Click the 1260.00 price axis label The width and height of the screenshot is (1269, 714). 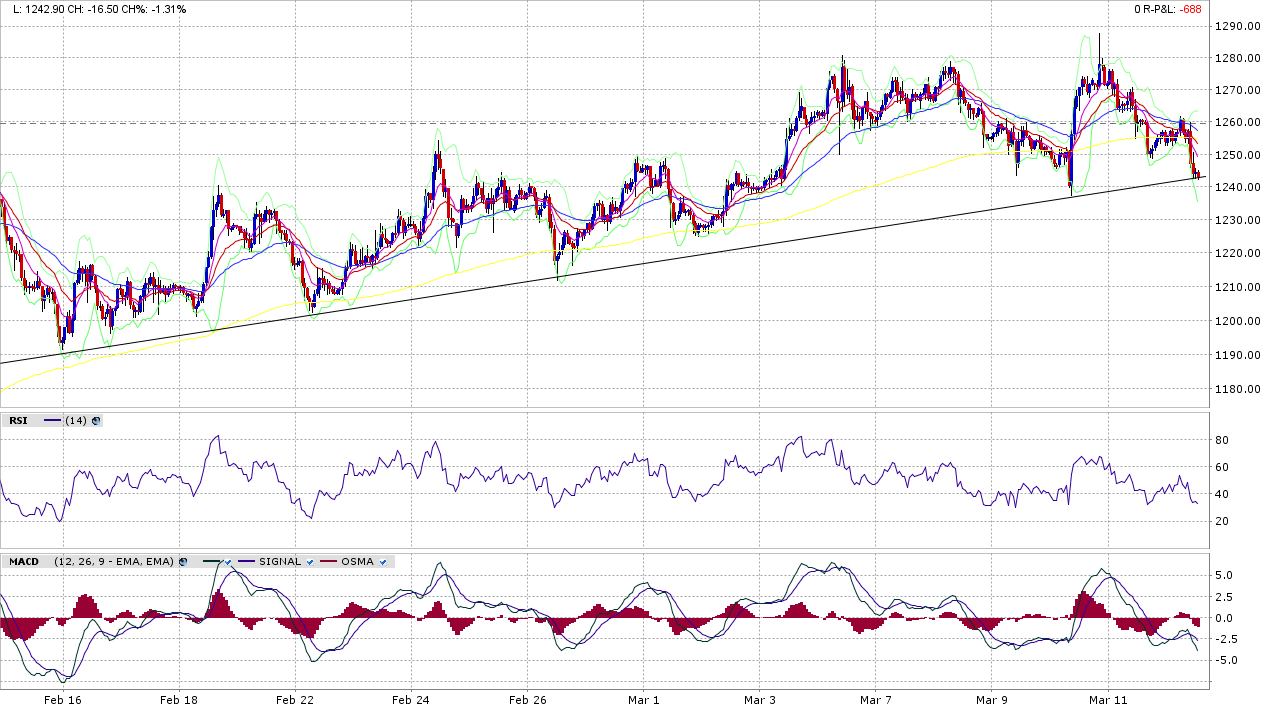point(1239,123)
